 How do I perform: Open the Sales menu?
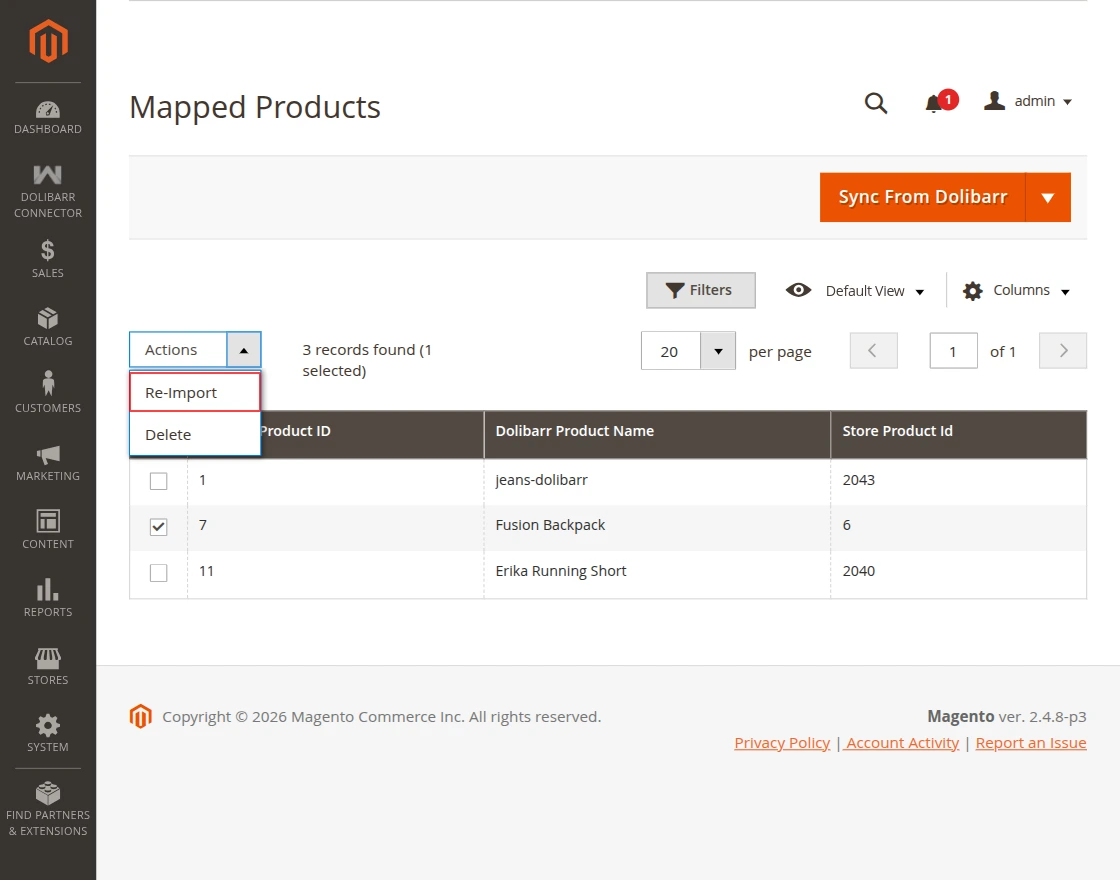tap(47, 259)
